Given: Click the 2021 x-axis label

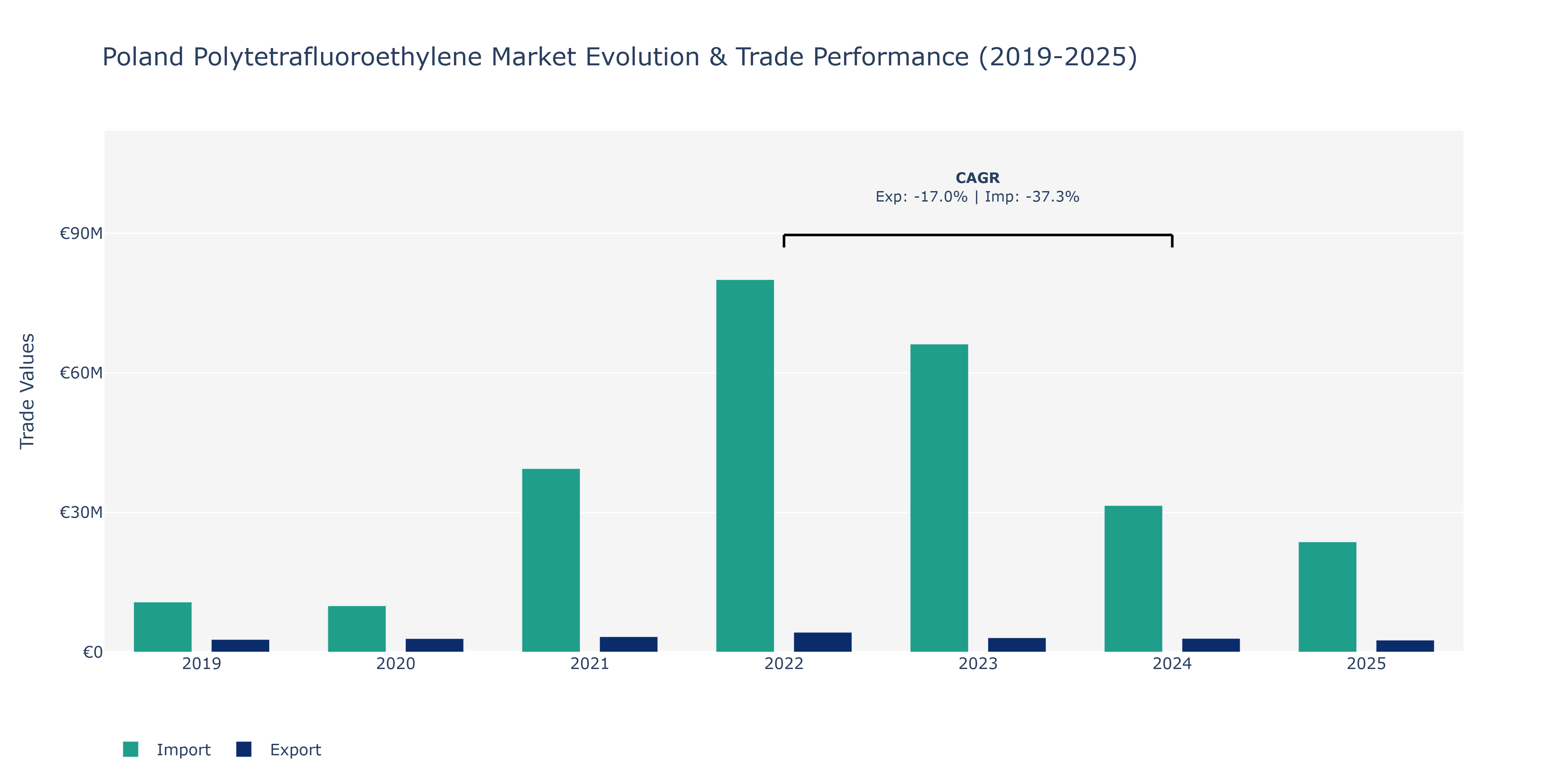Looking at the screenshot, I should tap(590, 663).
